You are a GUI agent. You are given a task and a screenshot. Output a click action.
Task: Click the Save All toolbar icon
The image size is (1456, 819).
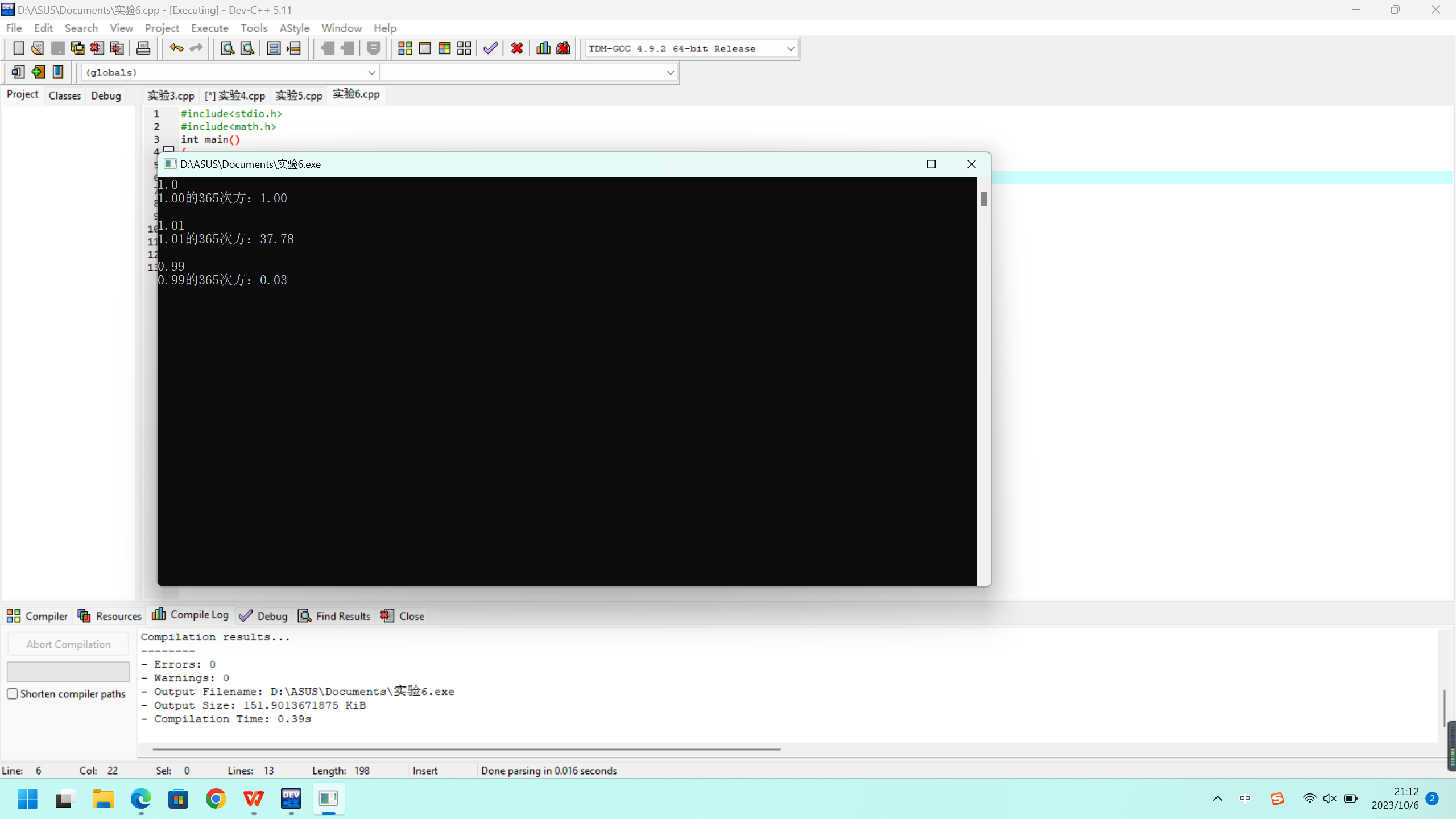(x=77, y=48)
